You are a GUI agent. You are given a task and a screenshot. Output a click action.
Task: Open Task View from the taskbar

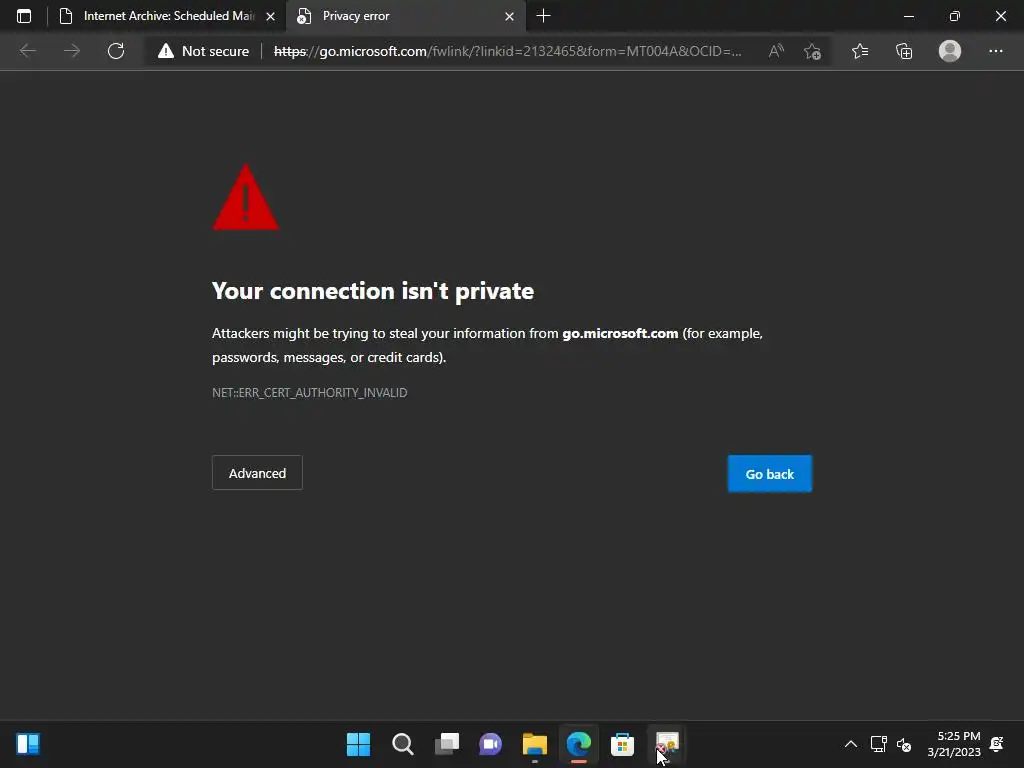(x=447, y=744)
